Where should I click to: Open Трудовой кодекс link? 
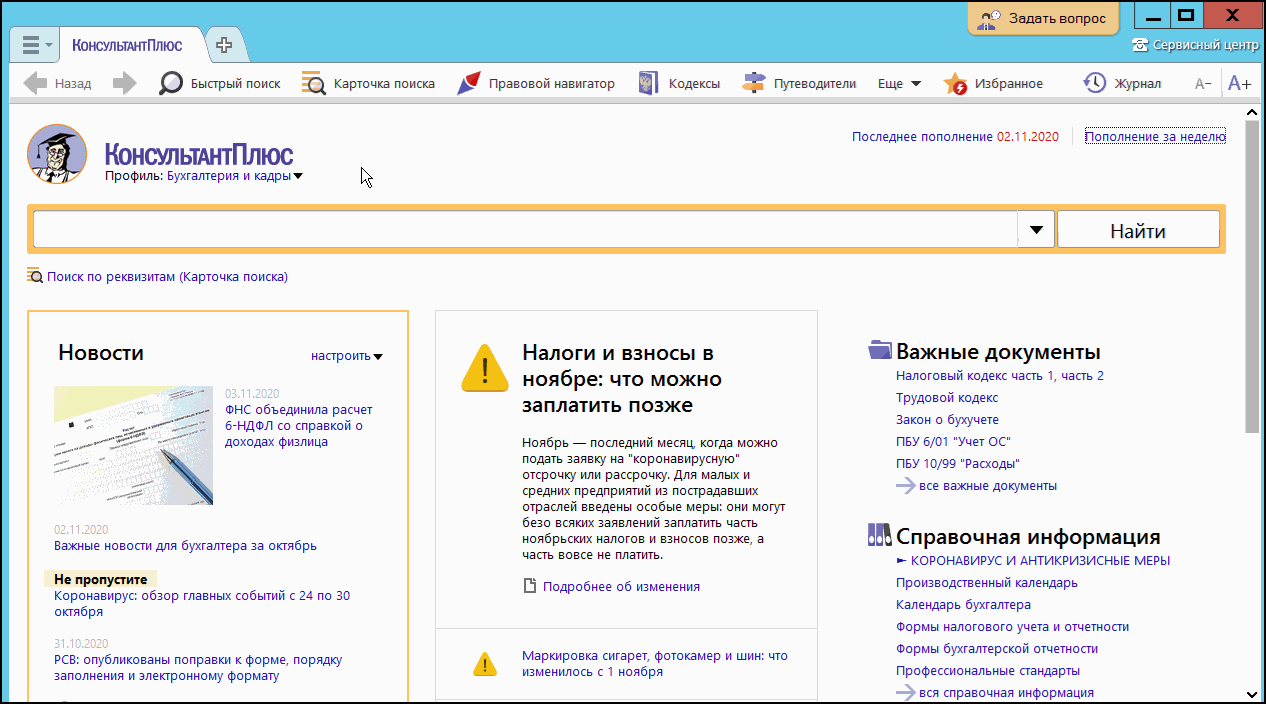point(947,398)
